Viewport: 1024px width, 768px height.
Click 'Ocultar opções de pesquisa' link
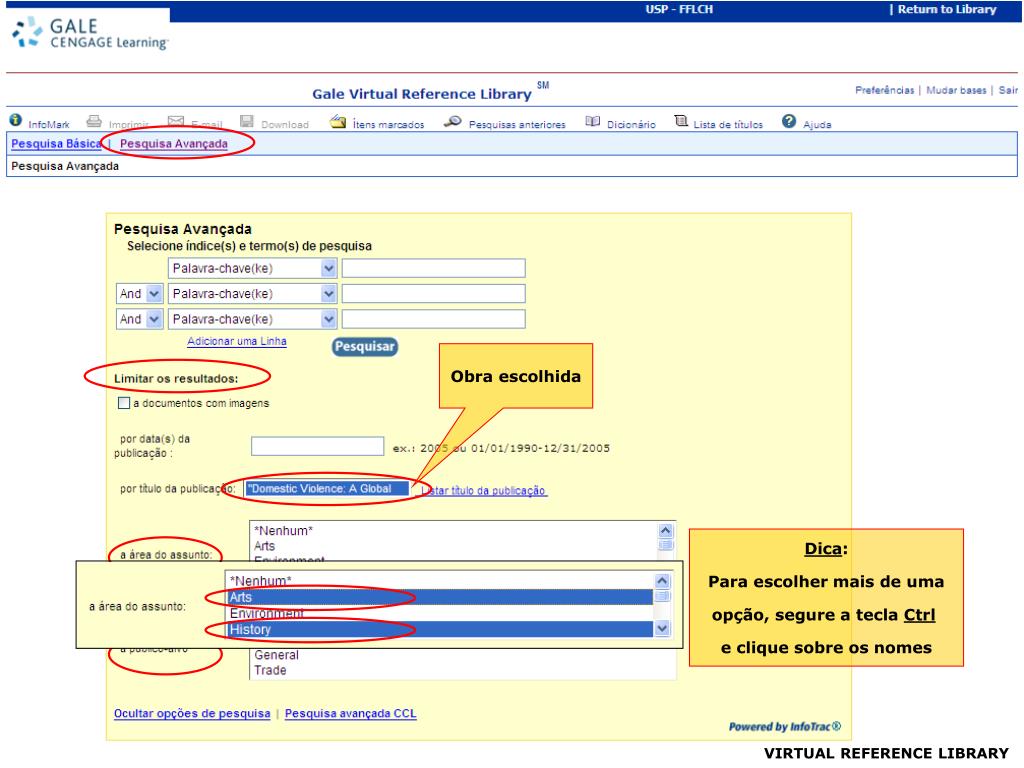pos(192,714)
